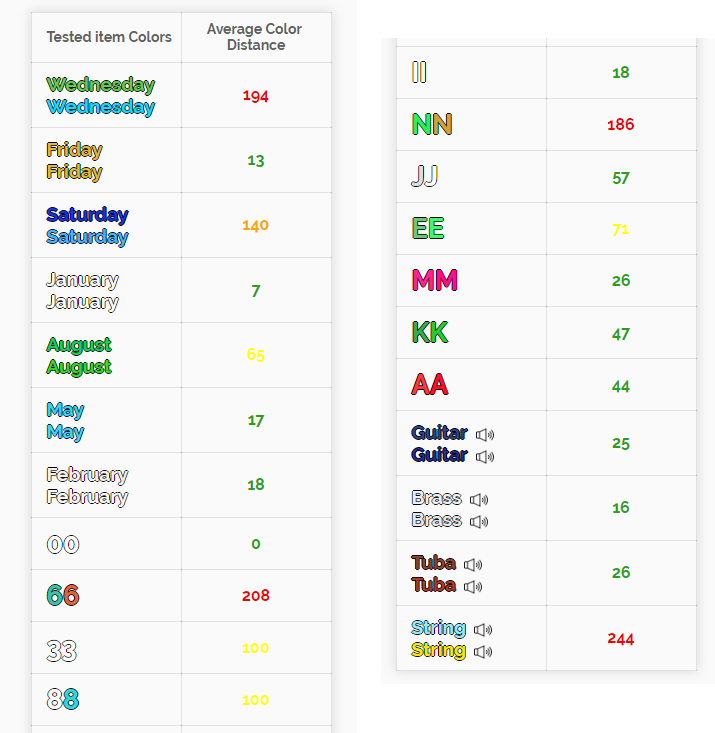
Task: Click the NN letter pair
Action: (432, 124)
